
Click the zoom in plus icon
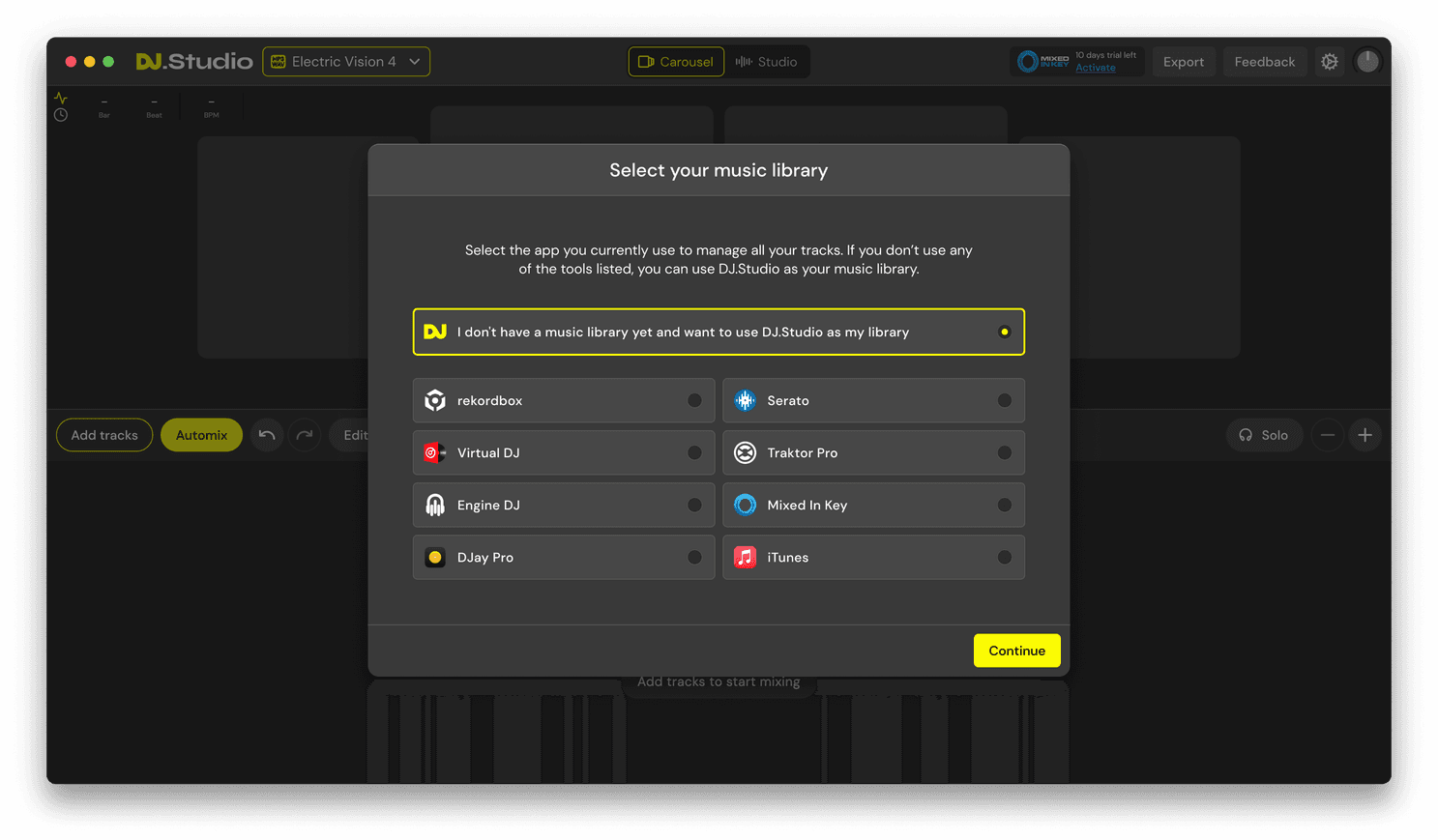coord(1365,435)
